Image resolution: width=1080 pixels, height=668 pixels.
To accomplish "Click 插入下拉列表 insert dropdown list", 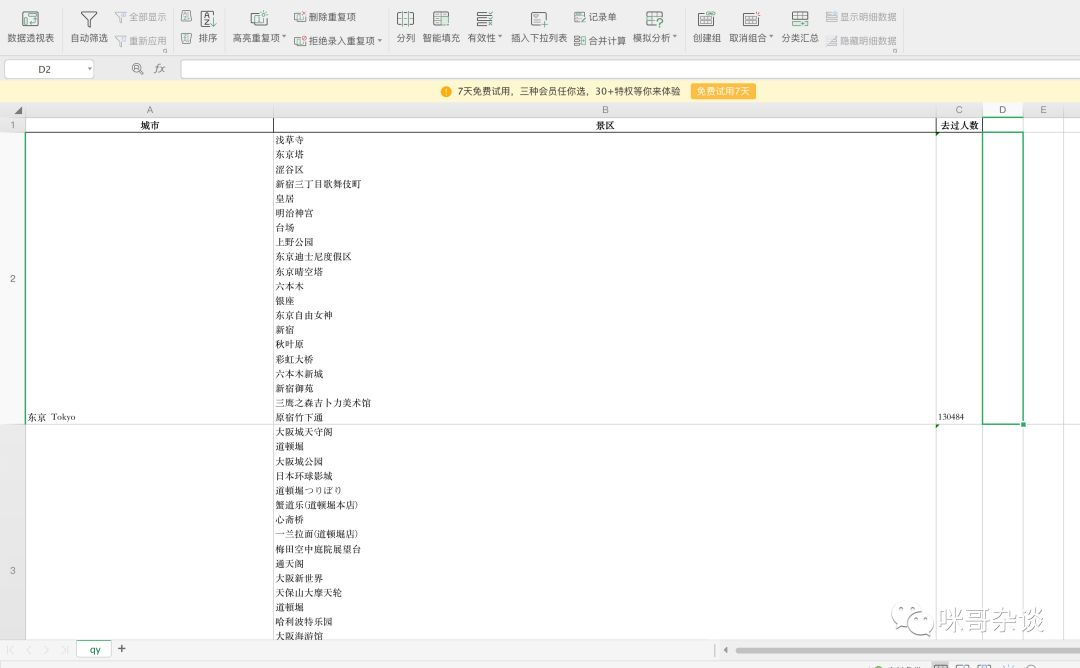I will tap(539, 27).
